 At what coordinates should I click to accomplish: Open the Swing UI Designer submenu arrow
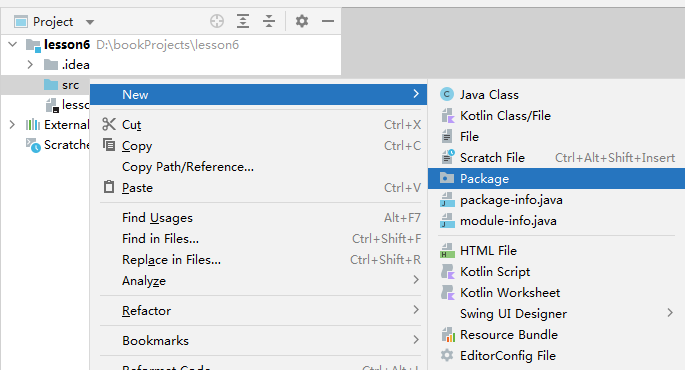(x=670, y=313)
